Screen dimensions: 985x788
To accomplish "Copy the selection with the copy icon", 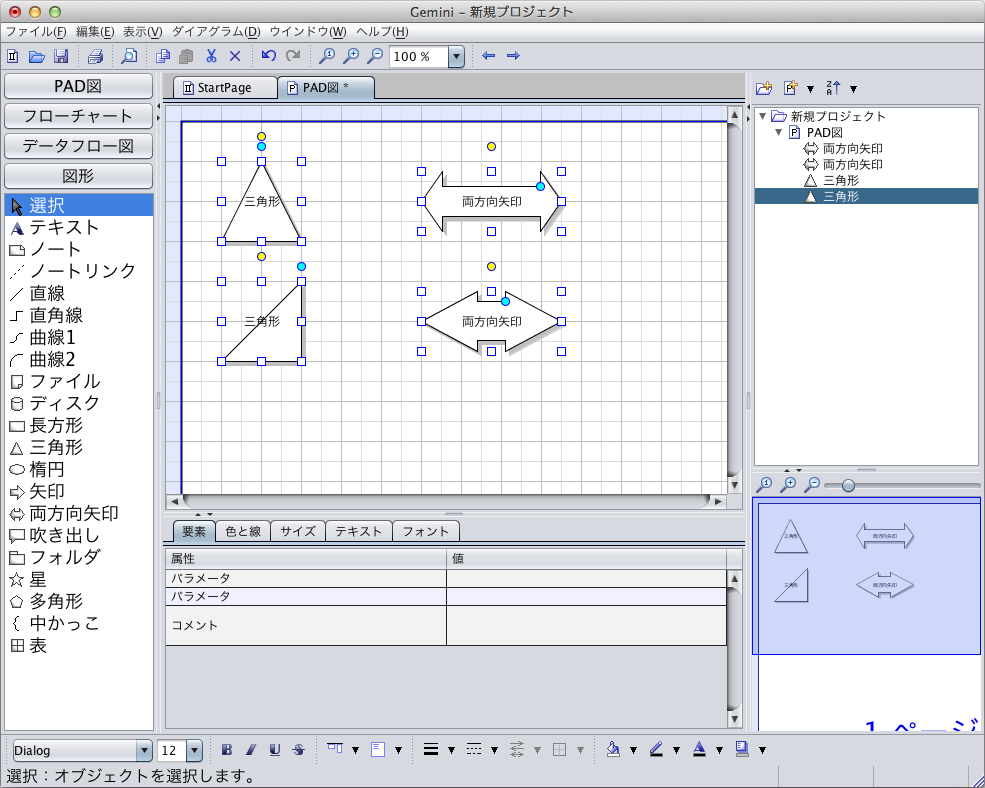I will pyautogui.click(x=163, y=56).
